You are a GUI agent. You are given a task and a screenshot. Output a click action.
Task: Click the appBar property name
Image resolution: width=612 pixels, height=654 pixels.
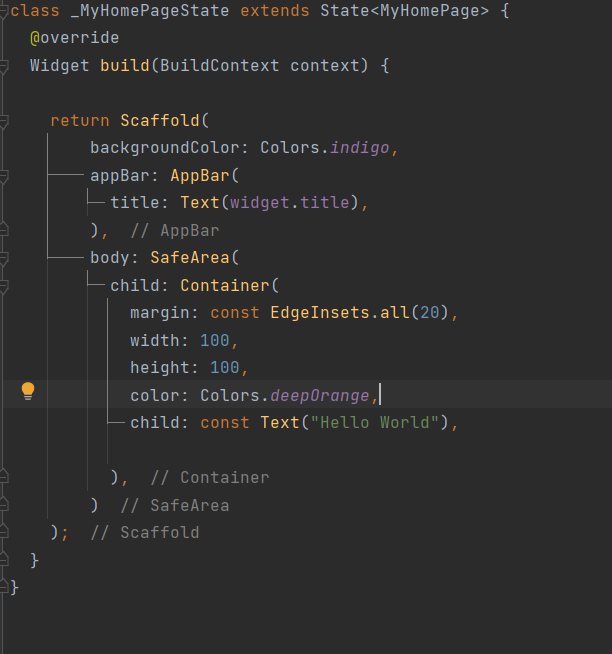pyautogui.click(x=119, y=176)
